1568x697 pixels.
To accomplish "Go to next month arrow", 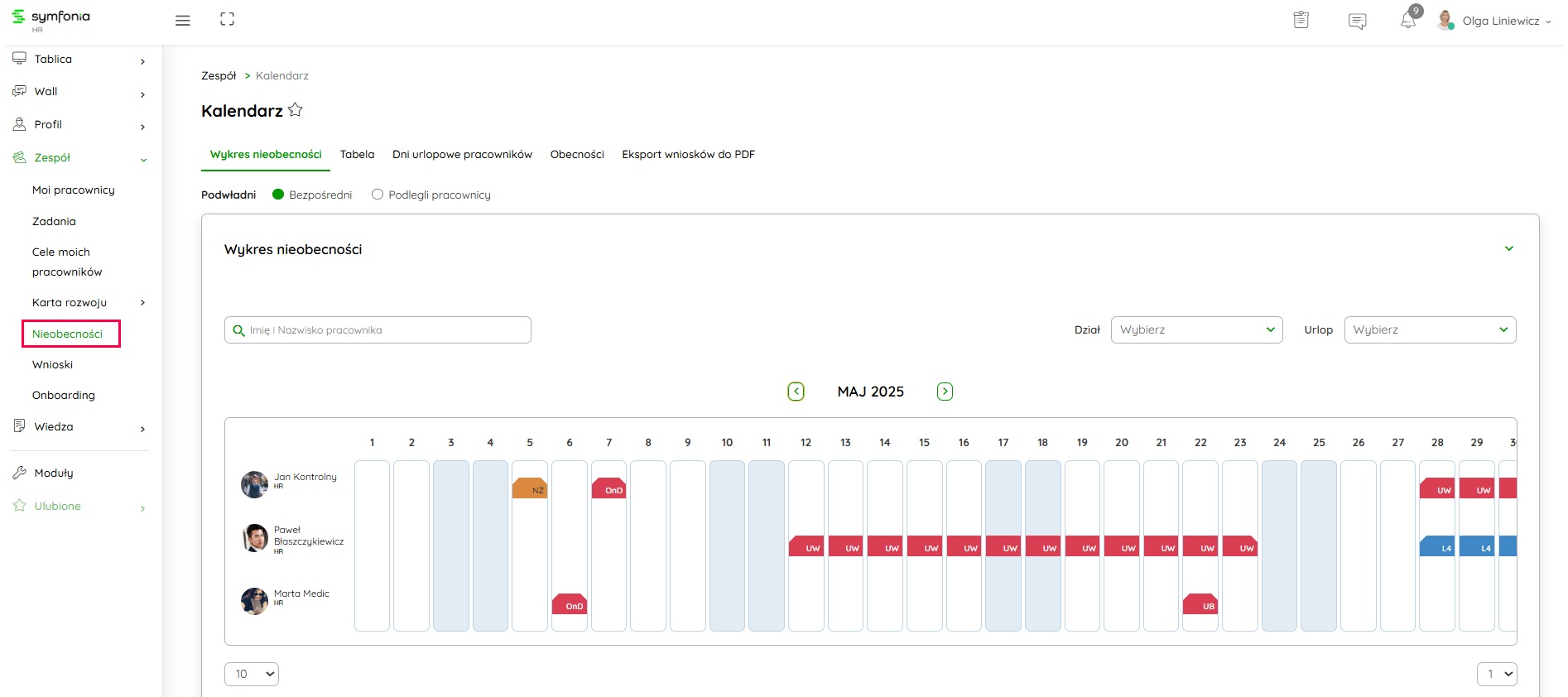I will [x=945, y=392].
